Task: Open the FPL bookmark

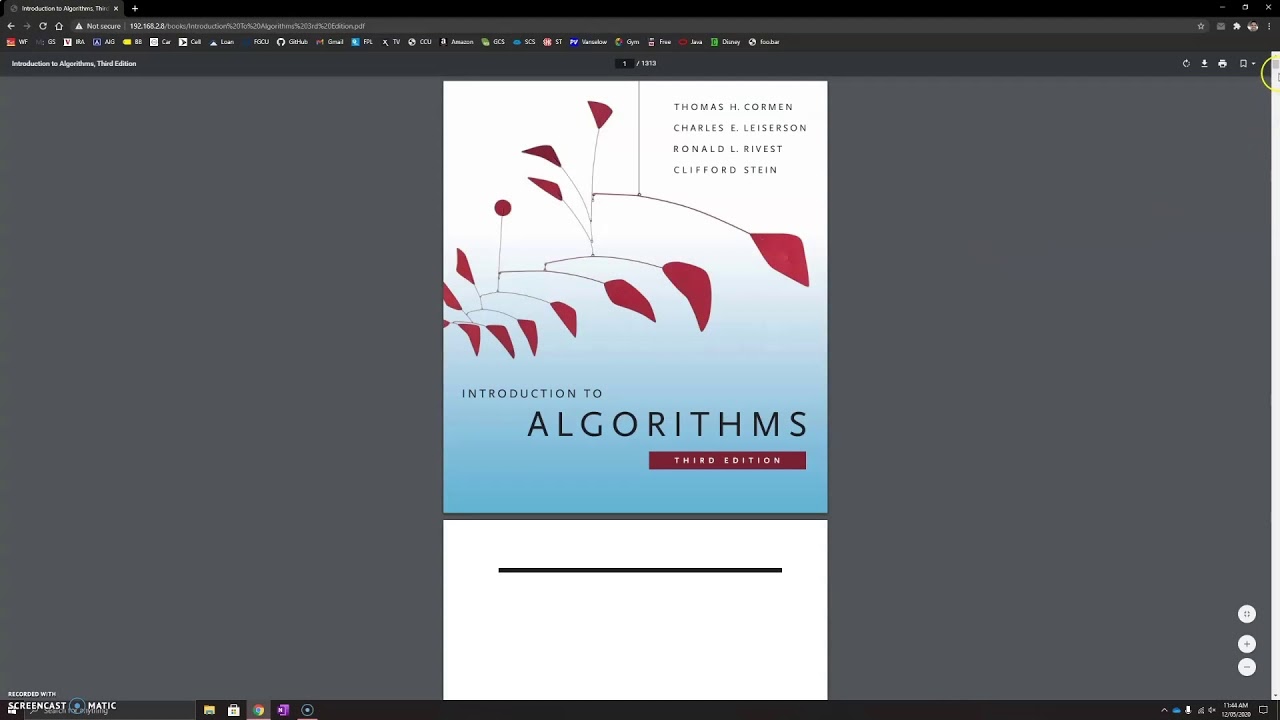Action: [x=362, y=42]
